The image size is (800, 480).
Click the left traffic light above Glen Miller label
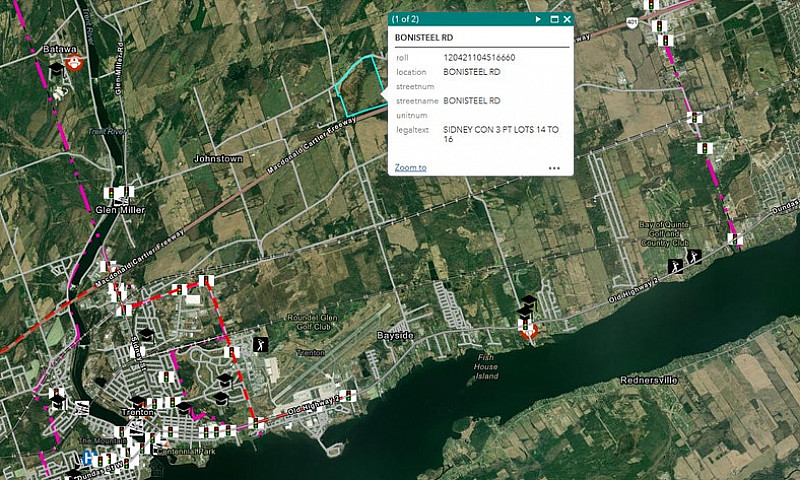pyautogui.click(x=111, y=193)
